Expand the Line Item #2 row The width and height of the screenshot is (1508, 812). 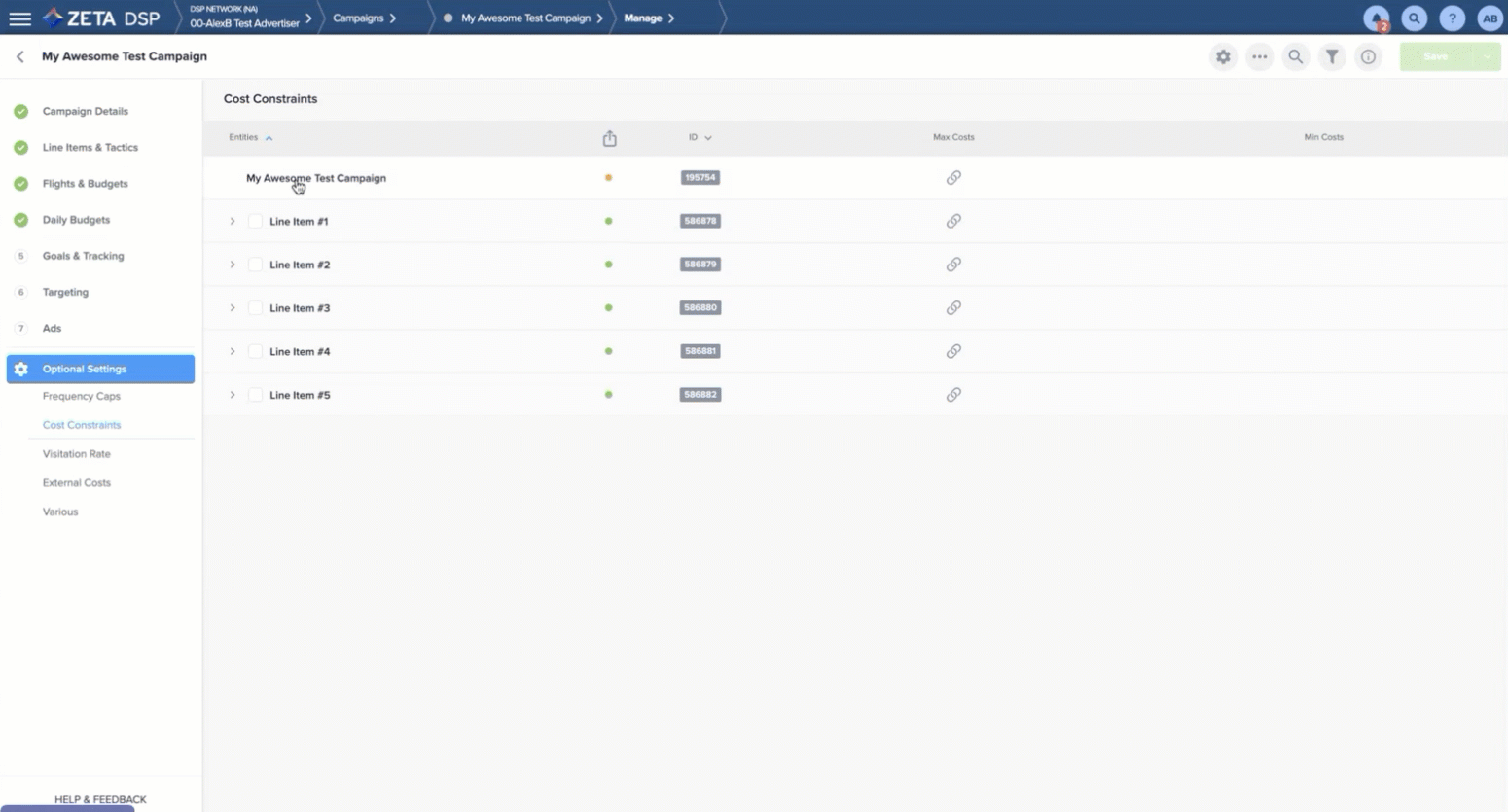233,265
